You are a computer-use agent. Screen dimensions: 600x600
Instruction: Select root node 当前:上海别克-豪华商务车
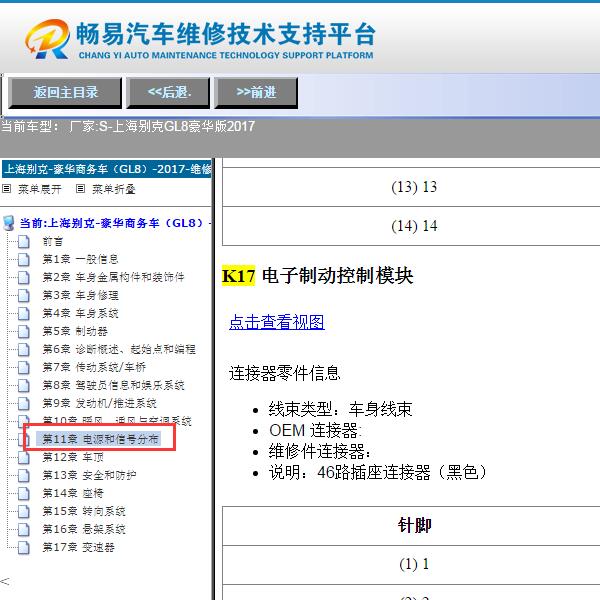(x=115, y=223)
